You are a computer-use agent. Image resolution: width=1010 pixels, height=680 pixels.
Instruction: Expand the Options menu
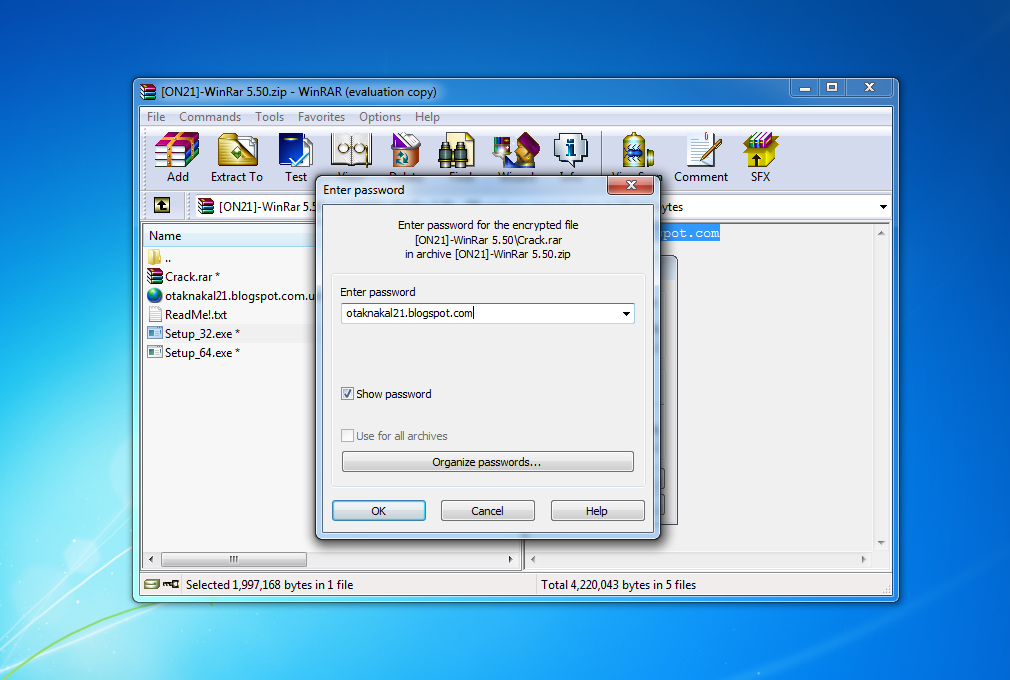(x=380, y=117)
